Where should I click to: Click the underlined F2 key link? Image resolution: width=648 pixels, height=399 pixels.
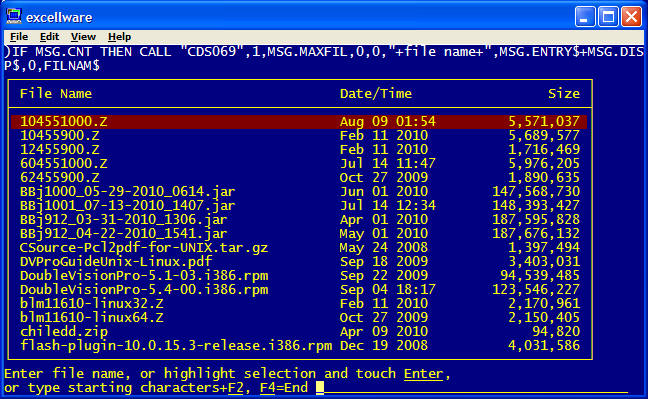tap(236, 388)
